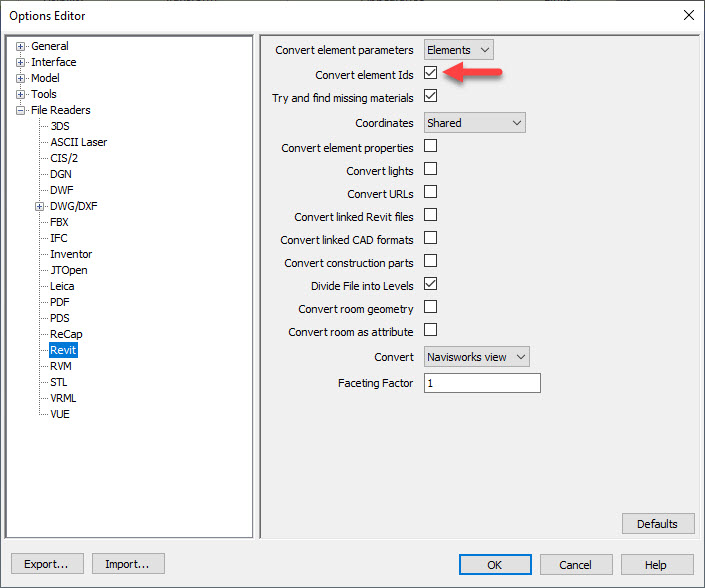Open the Convert Navisworks view dropdown
This screenshot has width=705, height=588.
(x=476, y=357)
